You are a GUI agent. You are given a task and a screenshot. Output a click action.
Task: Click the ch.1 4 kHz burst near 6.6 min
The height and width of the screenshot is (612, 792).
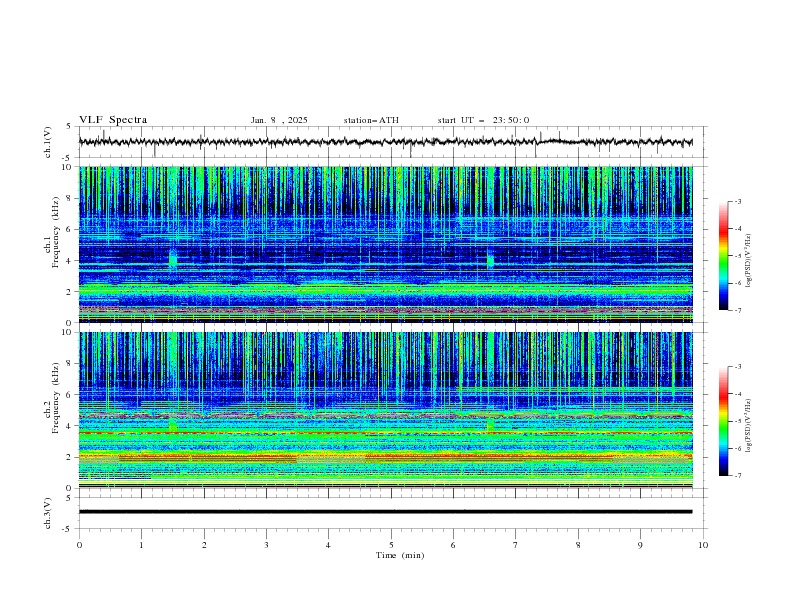click(x=490, y=259)
